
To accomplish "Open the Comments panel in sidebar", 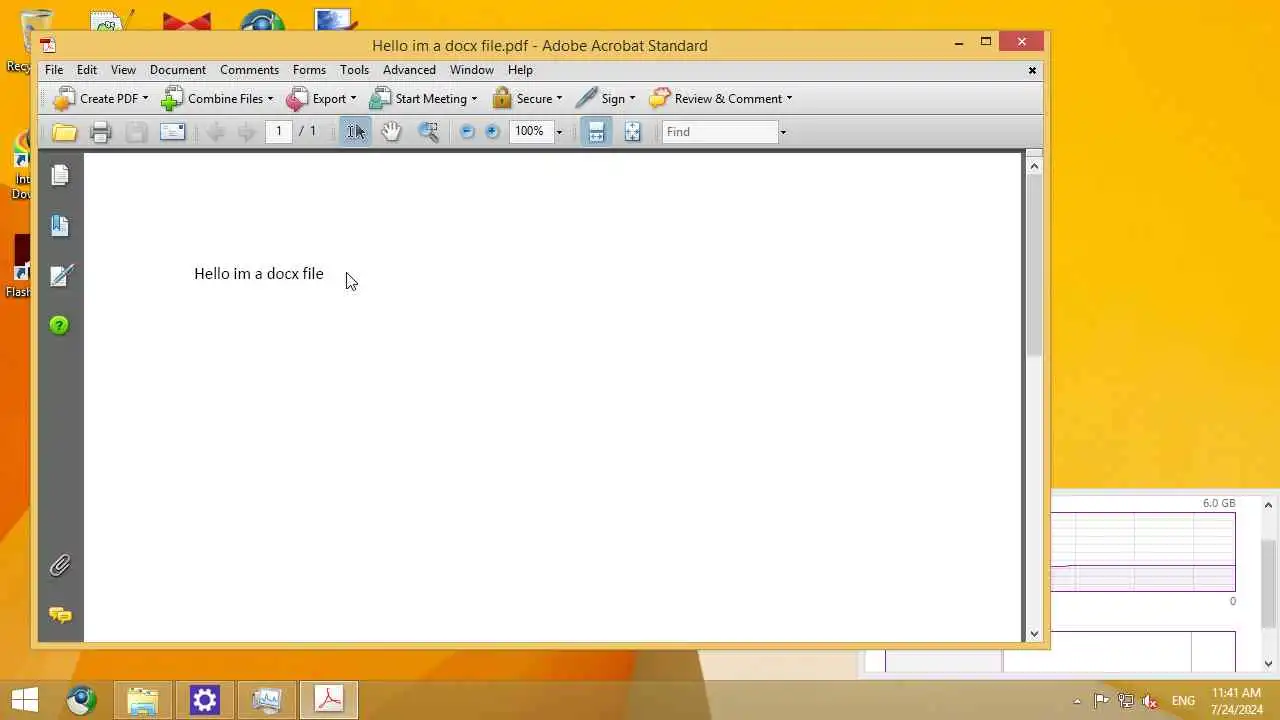I will coord(60,615).
